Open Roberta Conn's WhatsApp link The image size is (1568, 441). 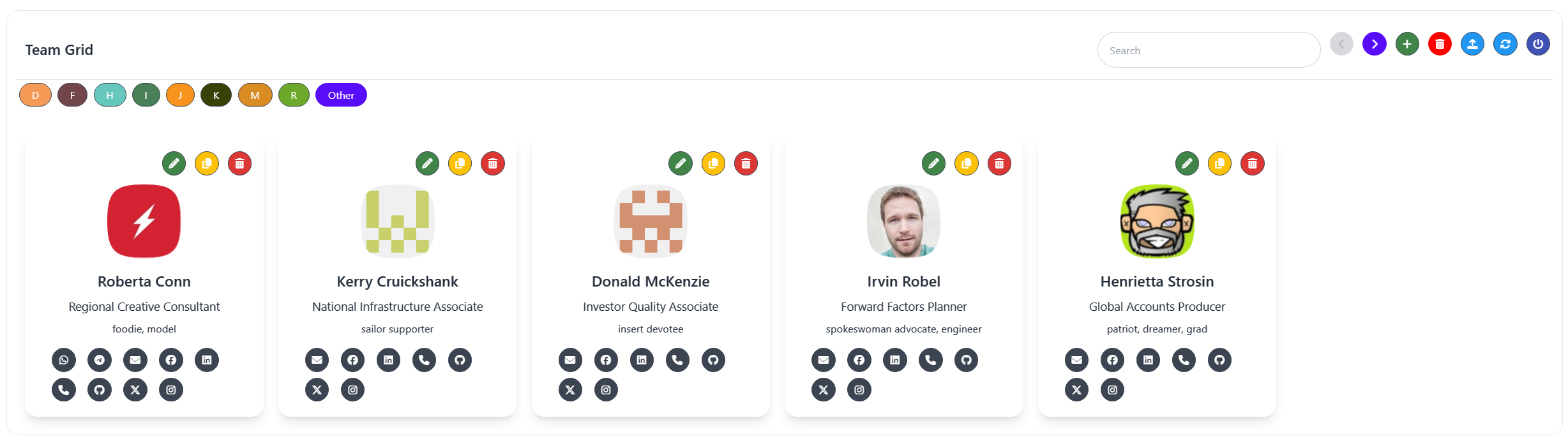(x=64, y=360)
